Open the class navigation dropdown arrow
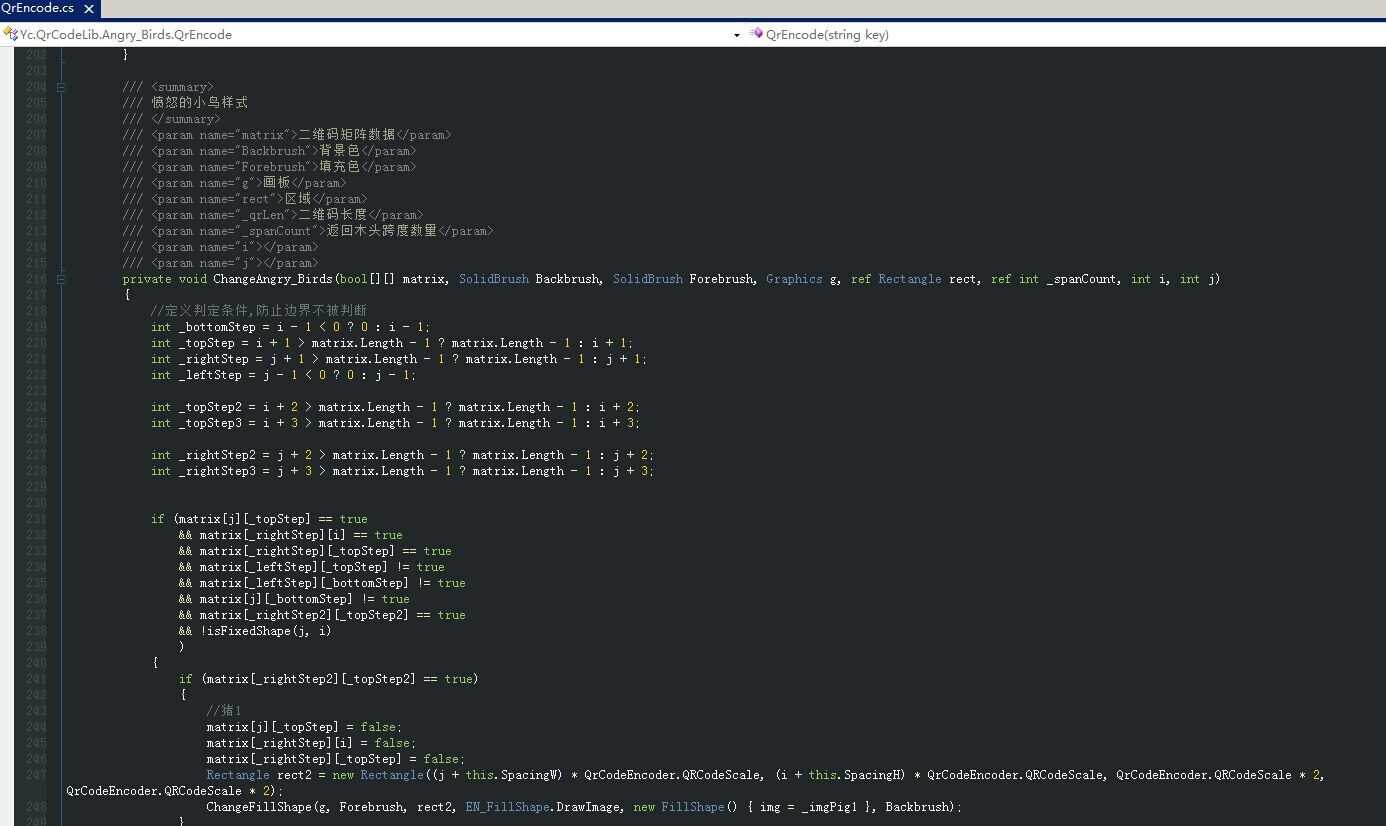 (x=737, y=35)
